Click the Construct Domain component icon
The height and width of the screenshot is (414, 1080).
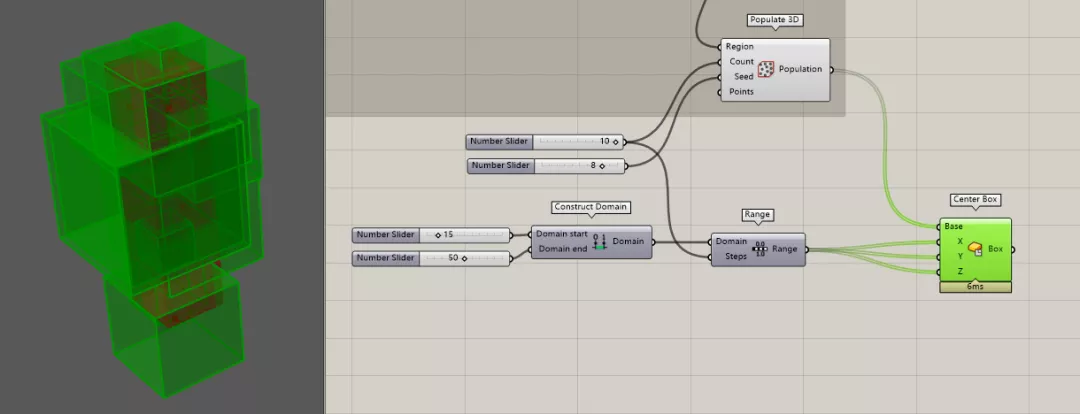(600, 241)
